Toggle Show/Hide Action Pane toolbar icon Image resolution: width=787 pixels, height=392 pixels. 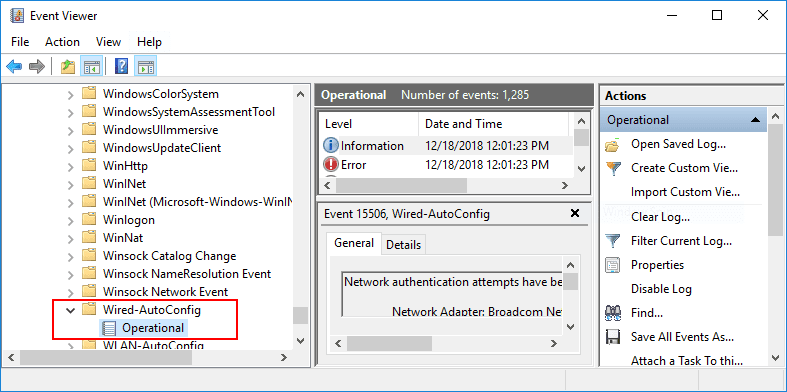pos(146,66)
